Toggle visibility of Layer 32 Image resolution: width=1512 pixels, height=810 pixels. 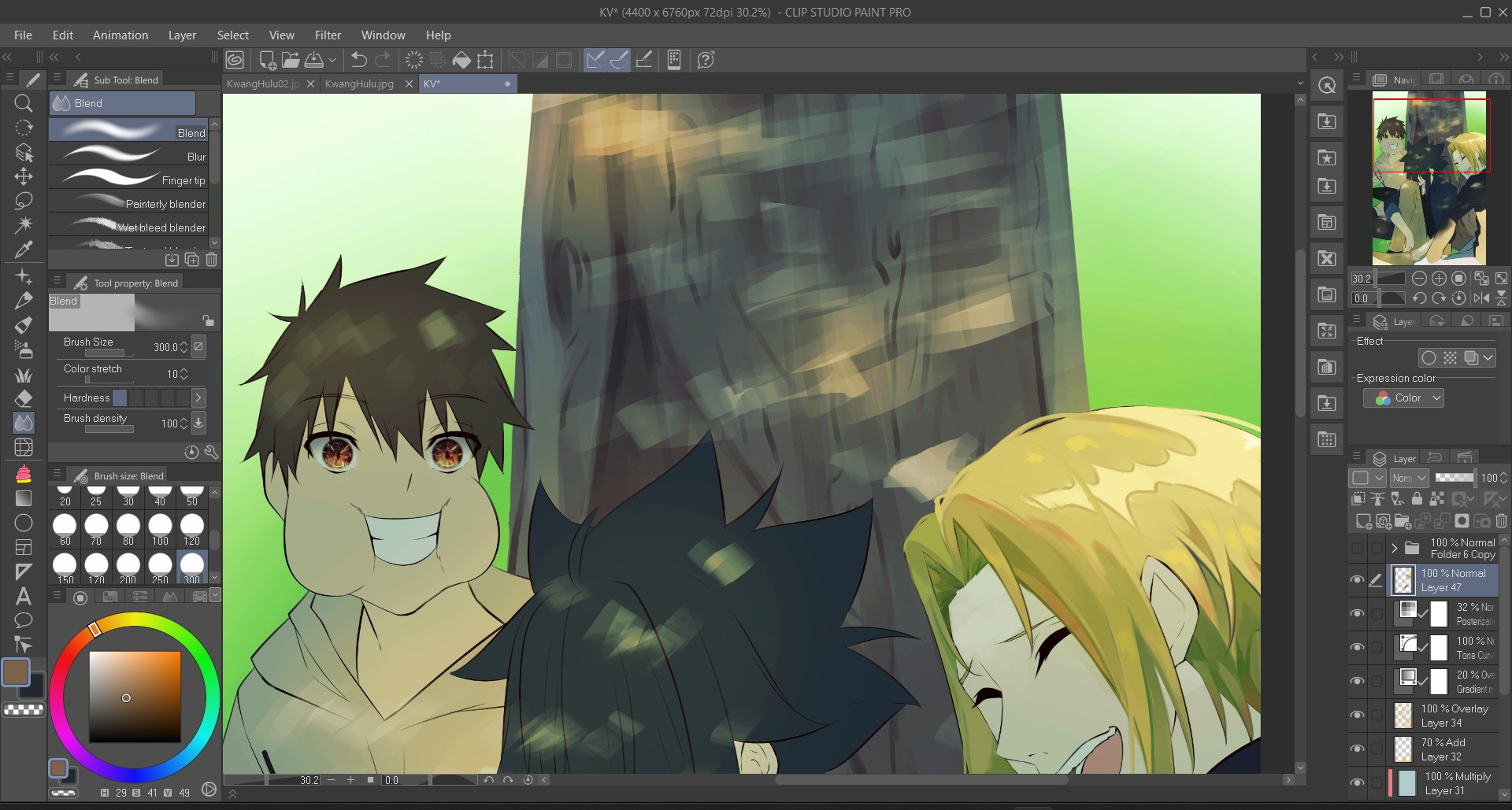point(1357,749)
